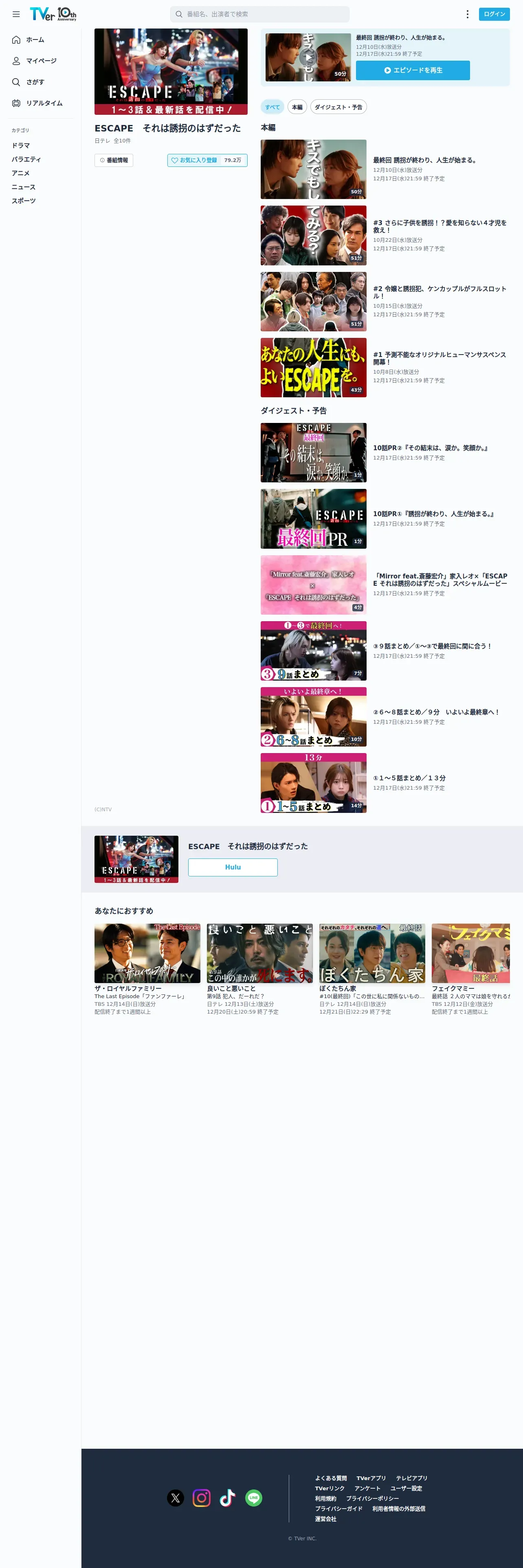Image resolution: width=523 pixels, height=1568 pixels.
Task: Click the TVer 10th Anniversary logo
Action: pyautogui.click(x=53, y=14)
